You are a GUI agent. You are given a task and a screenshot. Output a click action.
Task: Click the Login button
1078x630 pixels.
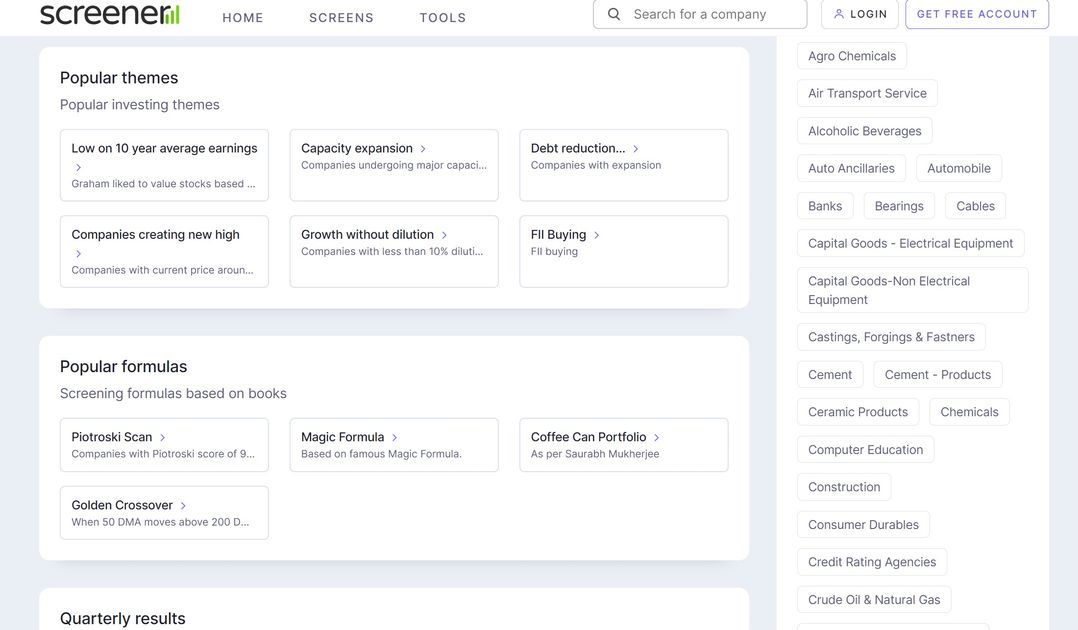pyautogui.click(x=859, y=14)
